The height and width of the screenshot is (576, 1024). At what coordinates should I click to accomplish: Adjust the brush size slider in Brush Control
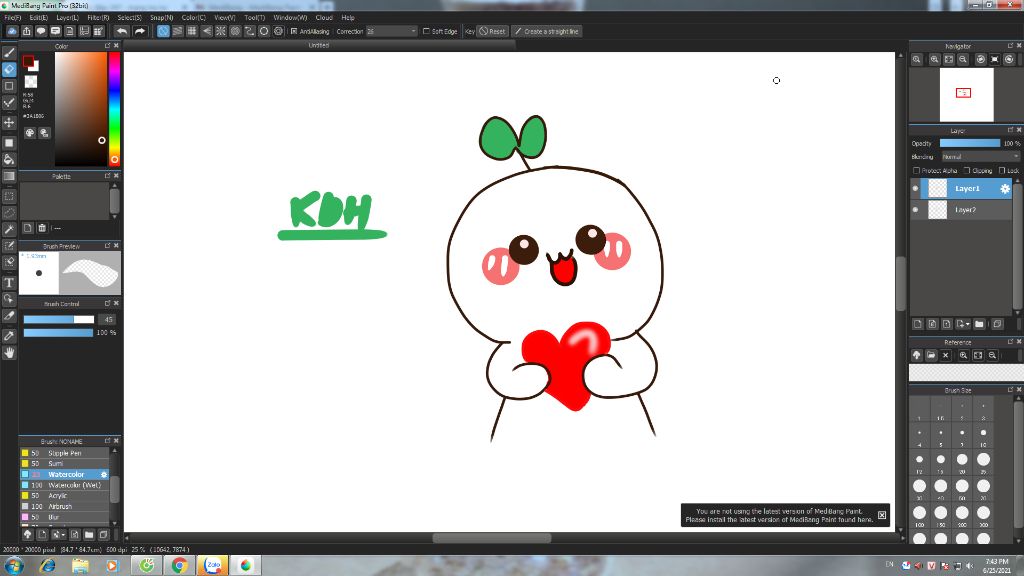tap(59, 319)
